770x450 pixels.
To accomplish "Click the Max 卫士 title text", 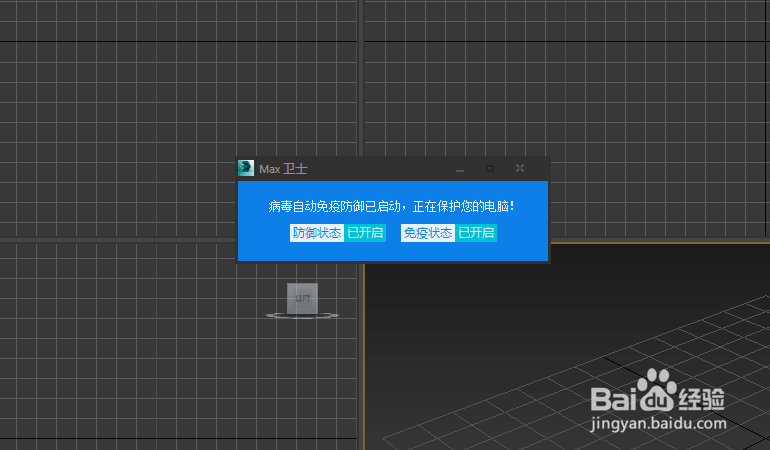I will pyautogui.click(x=283, y=169).
